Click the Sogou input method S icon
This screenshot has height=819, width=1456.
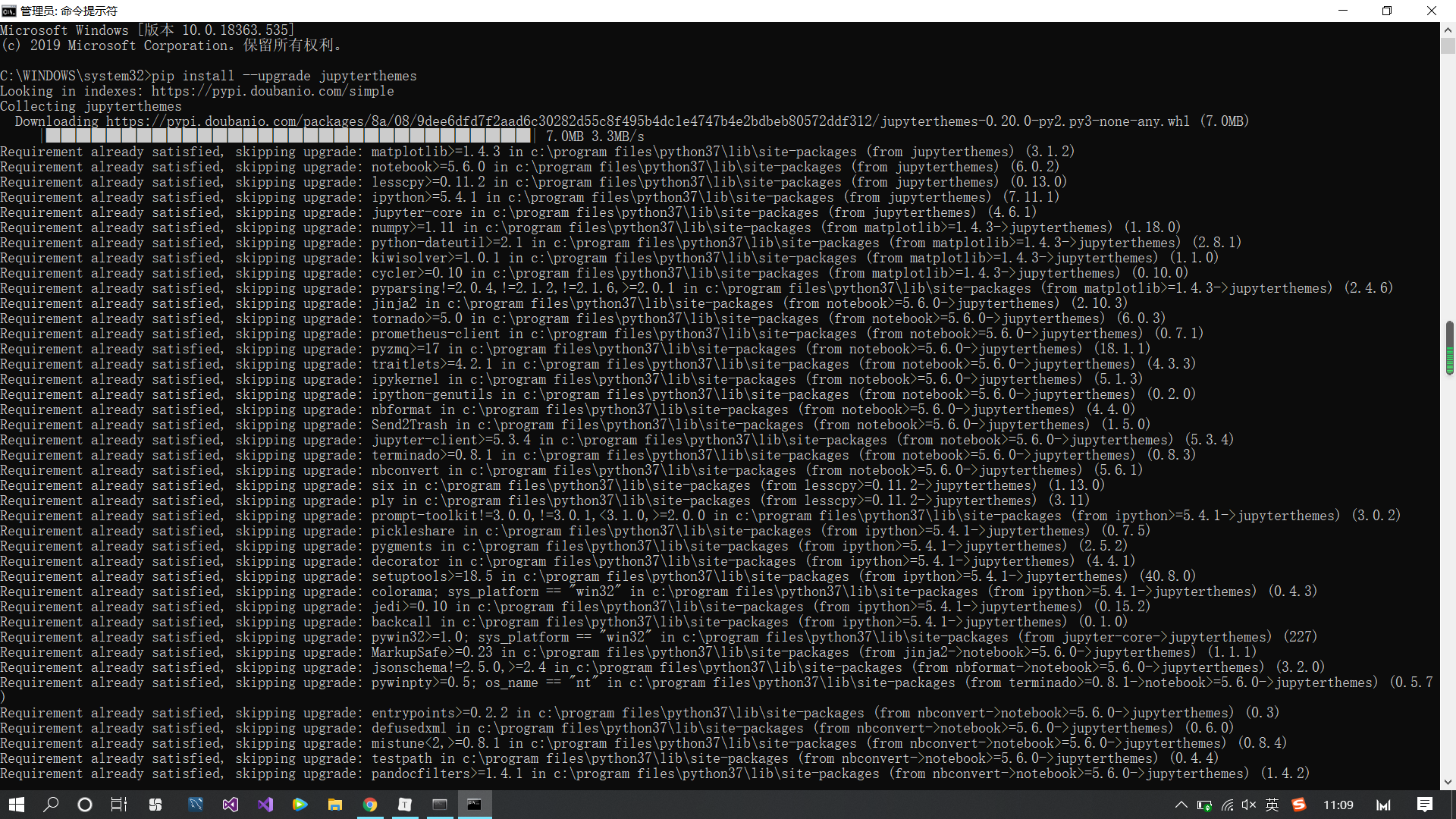pyautogui.click(x=1298, y=805)
